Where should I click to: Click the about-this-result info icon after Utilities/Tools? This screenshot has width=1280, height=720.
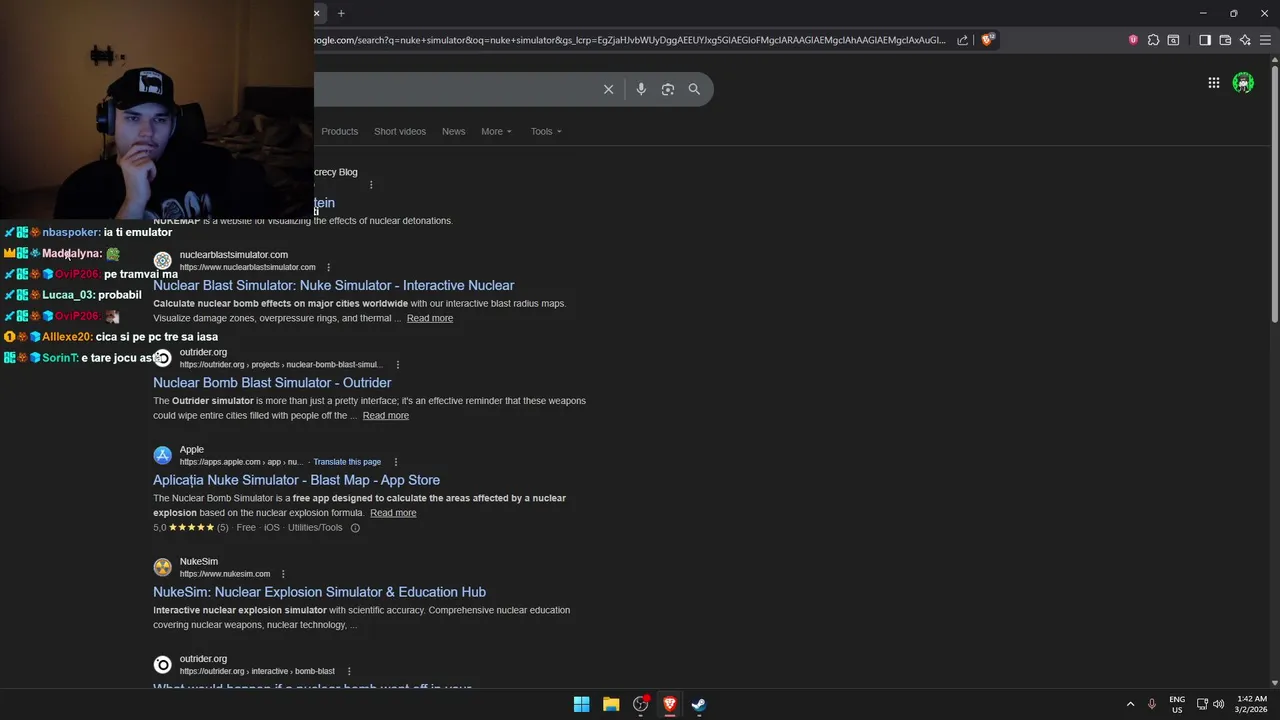(355, 528)
